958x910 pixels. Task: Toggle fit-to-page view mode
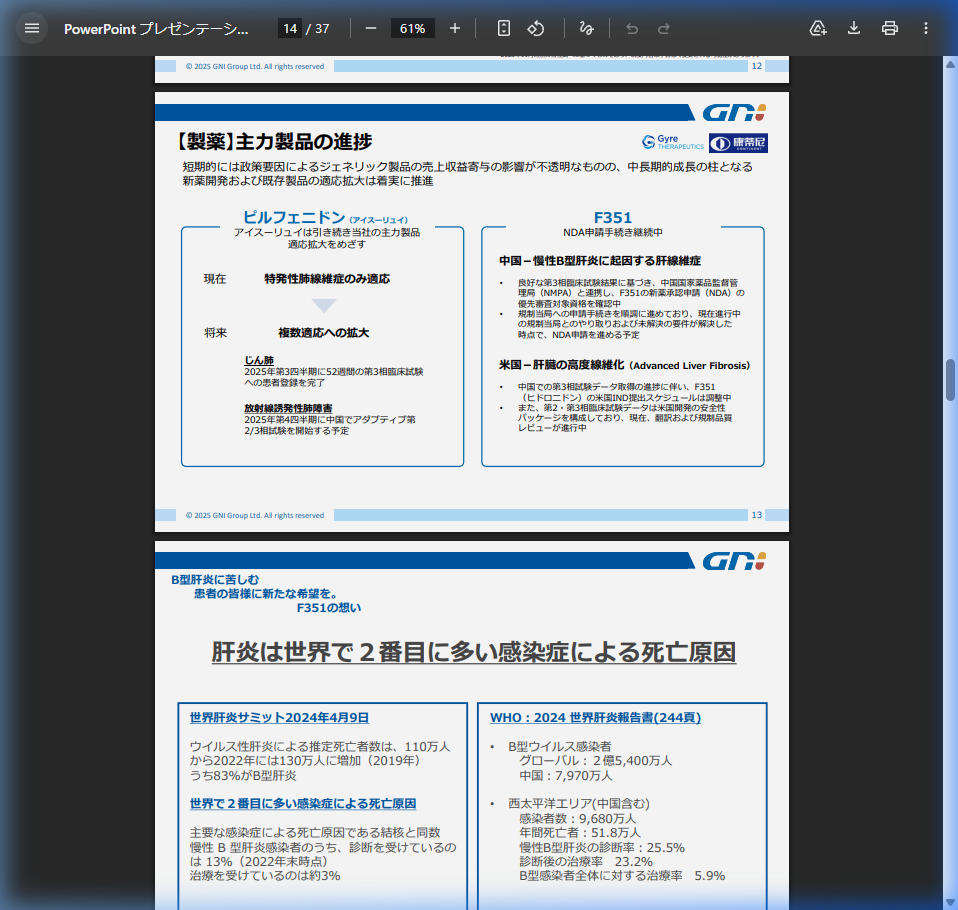coord(503,28)
